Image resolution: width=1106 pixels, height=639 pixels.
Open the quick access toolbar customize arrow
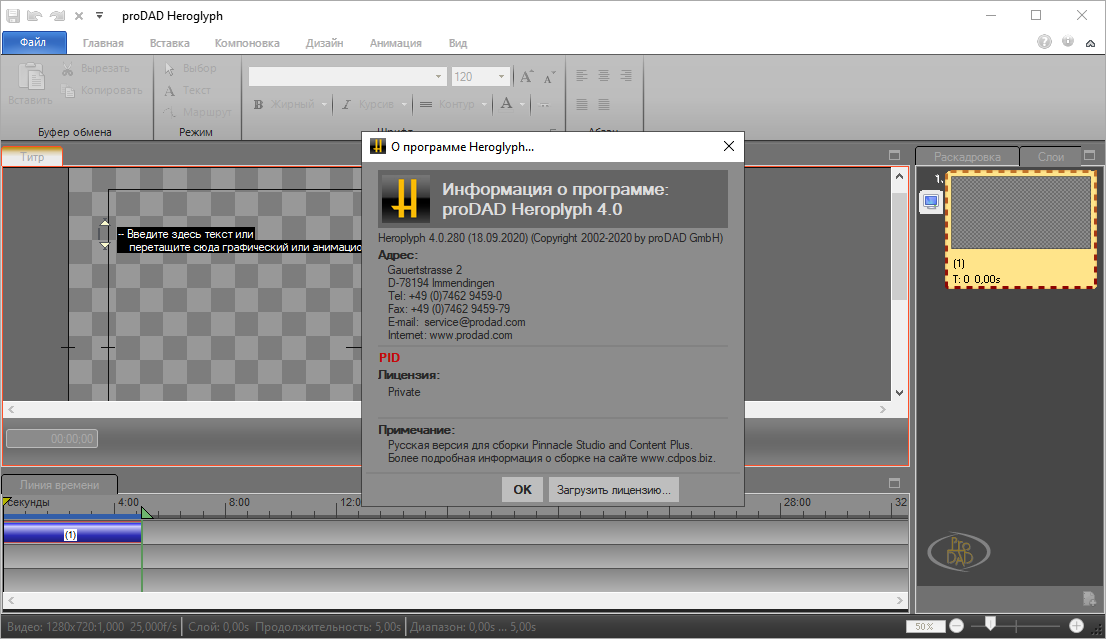pos(99,16)
